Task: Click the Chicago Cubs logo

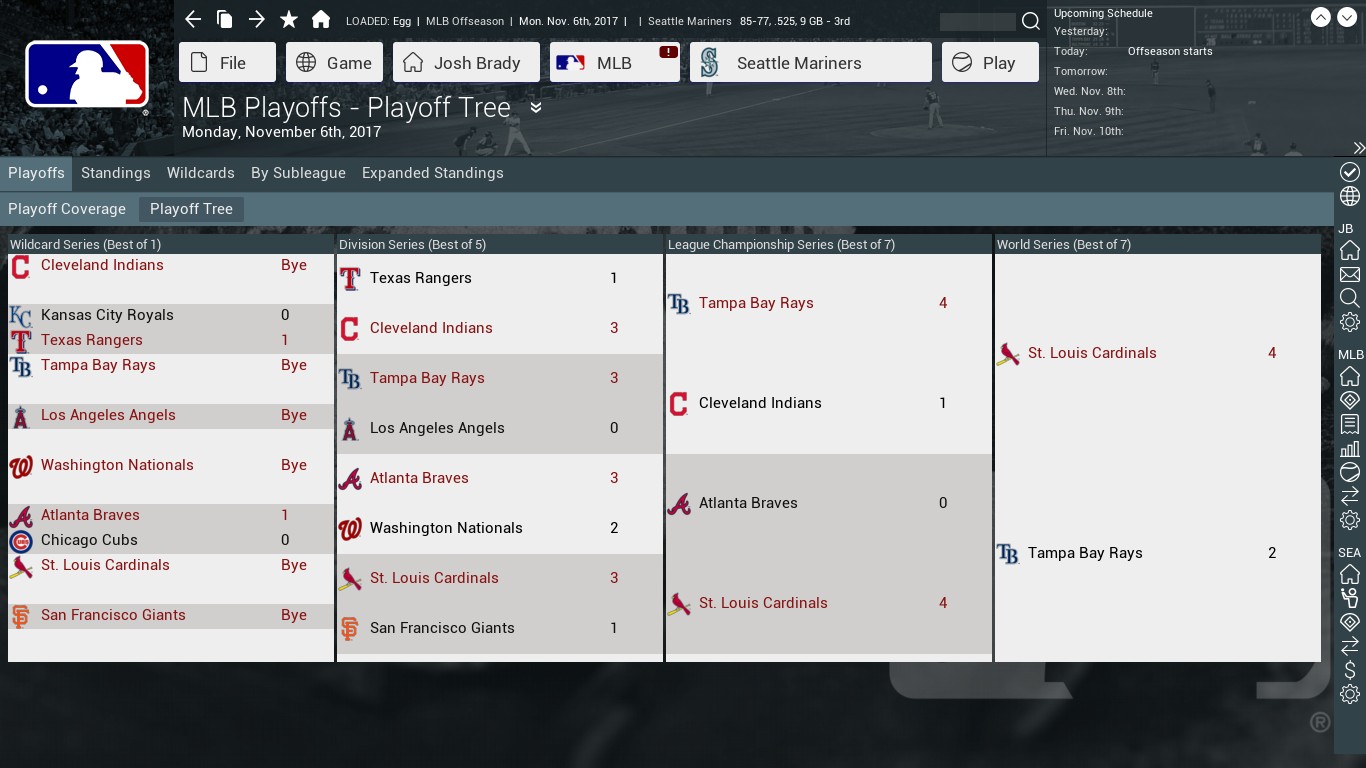Action: coord(20,541)
